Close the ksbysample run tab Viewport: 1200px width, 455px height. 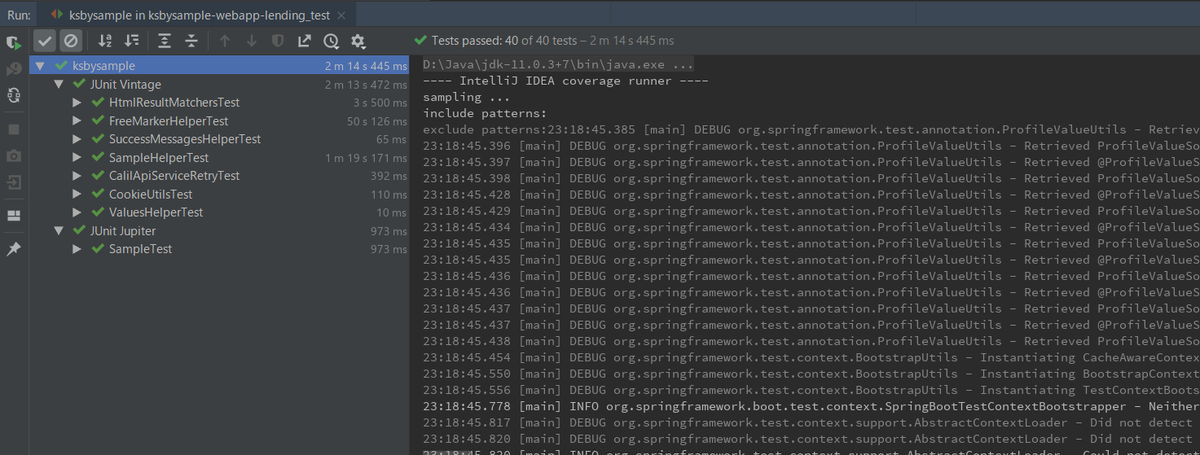tap(341, 15)
